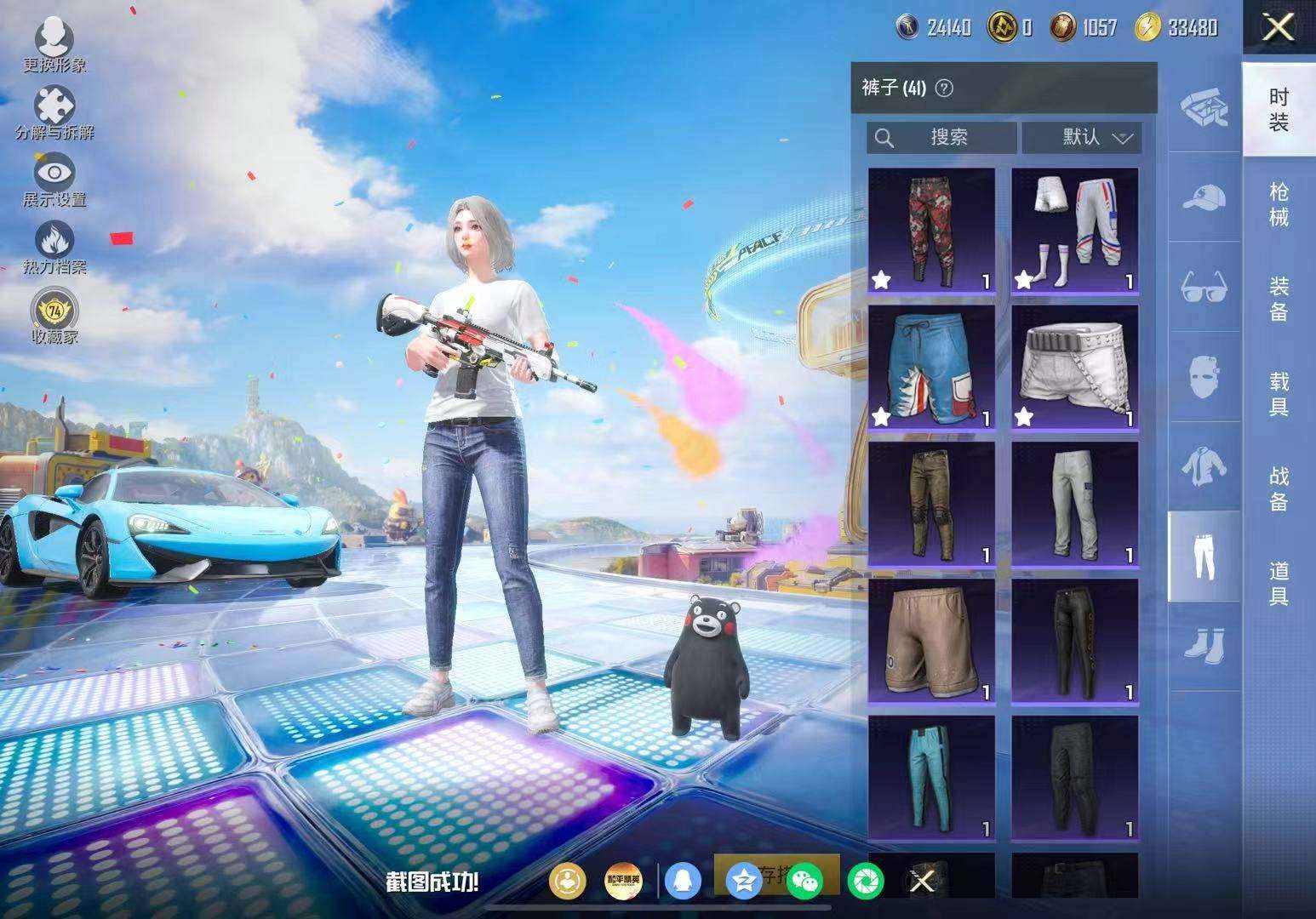The height and width of the screenshot is (919, 1316).
Task: Share screenshot to QQ Zone star icon
Action: coord(744,882)
